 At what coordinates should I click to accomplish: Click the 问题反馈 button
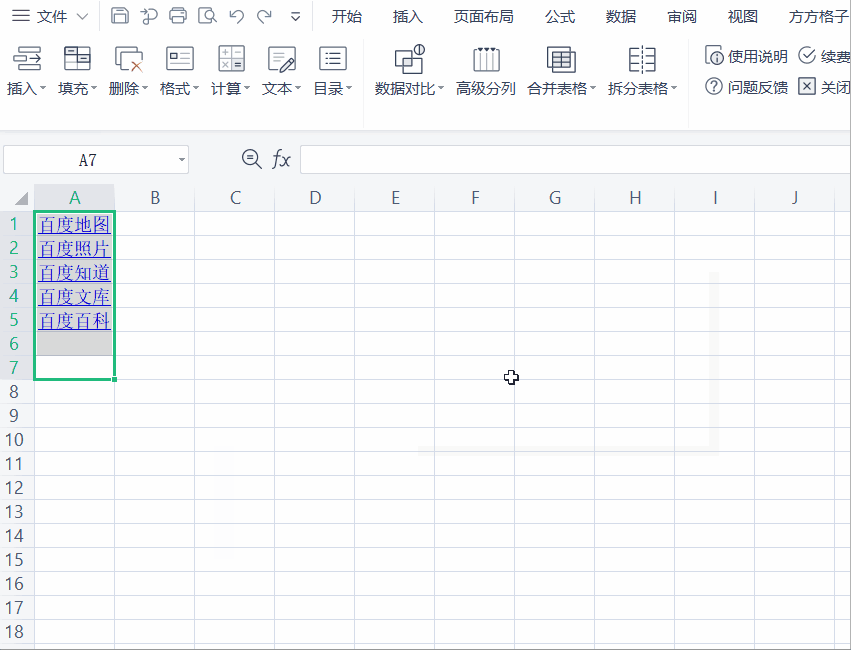point(746,86)
